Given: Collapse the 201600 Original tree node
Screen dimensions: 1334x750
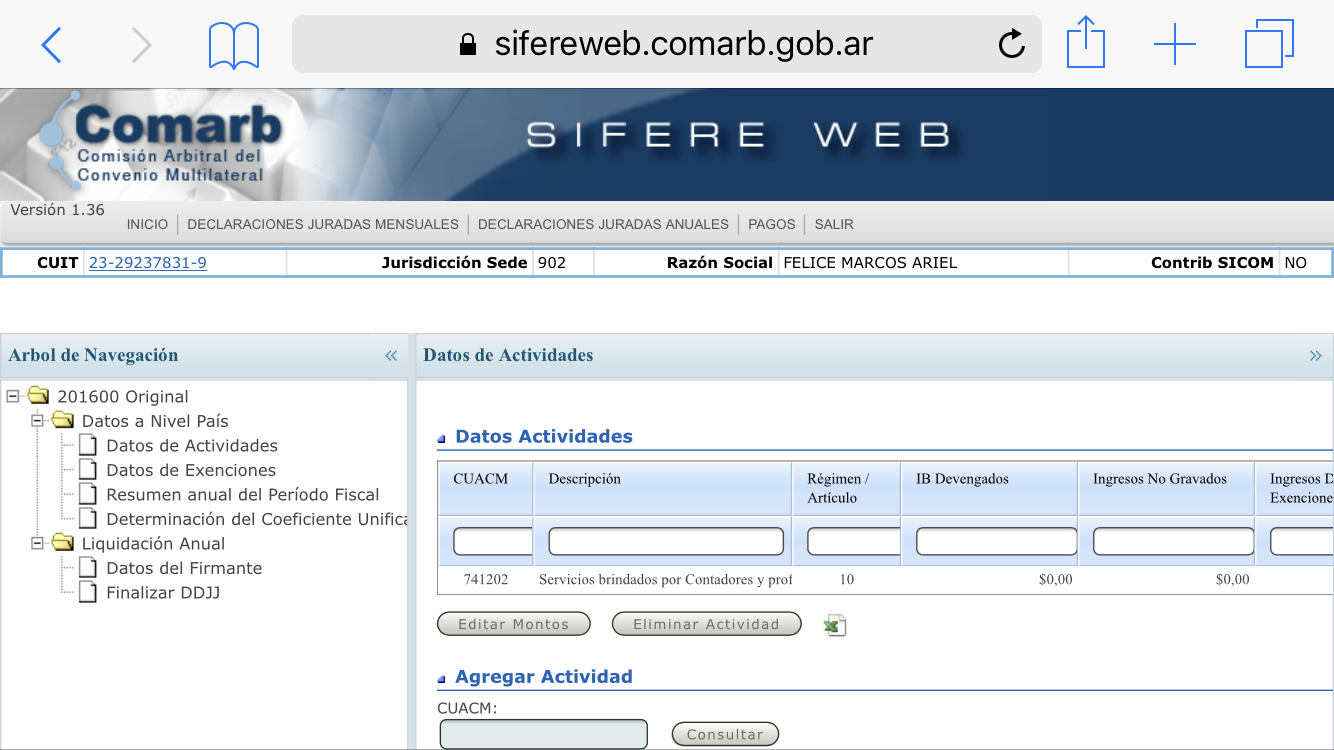Looking at the screenshot, I should coord(13,396).
